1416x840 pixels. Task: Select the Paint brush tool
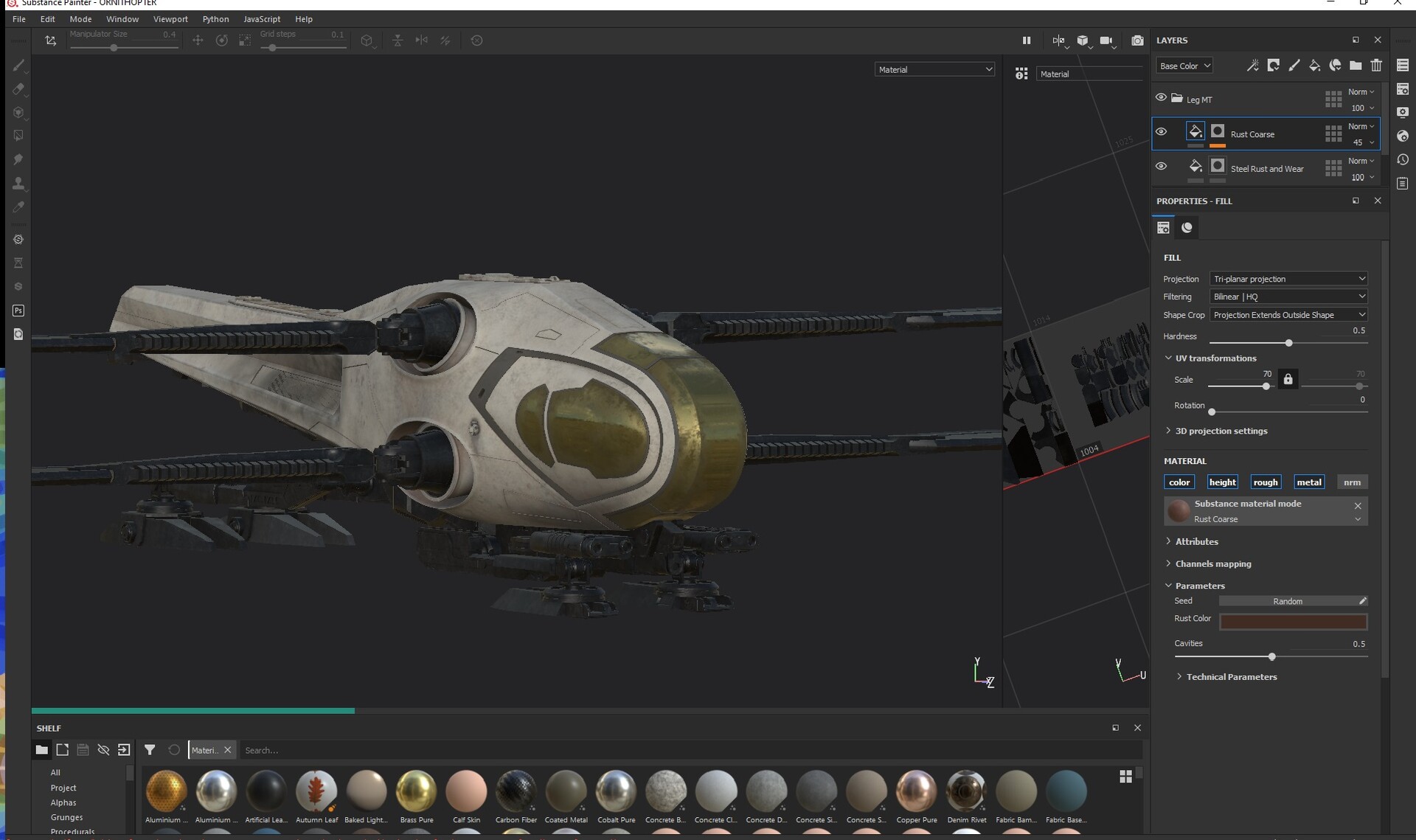coord(18,65)
